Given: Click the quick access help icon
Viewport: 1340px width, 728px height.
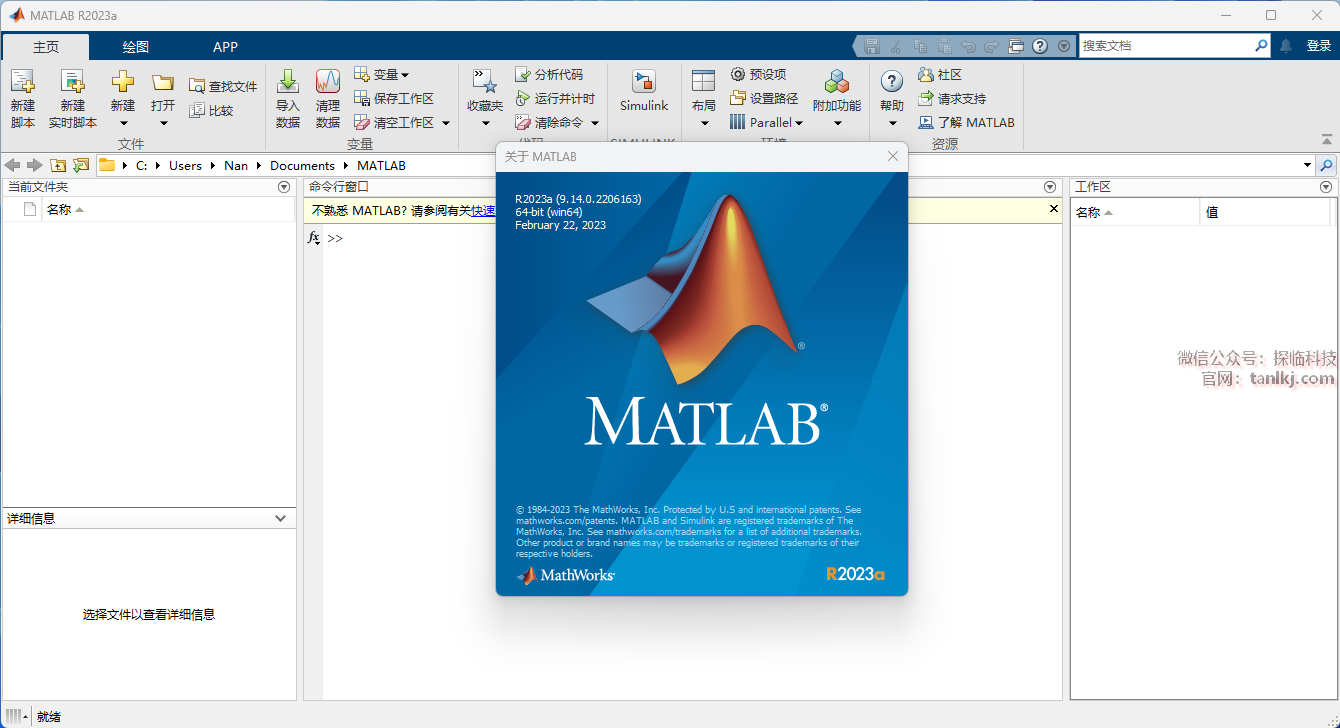Looking at the screenshot, I should click(1040, 46).
